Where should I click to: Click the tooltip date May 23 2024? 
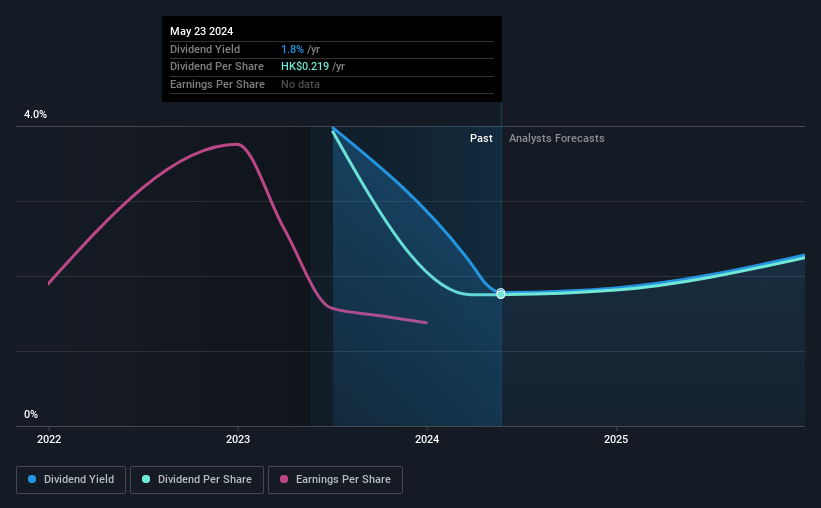(201, 31)
